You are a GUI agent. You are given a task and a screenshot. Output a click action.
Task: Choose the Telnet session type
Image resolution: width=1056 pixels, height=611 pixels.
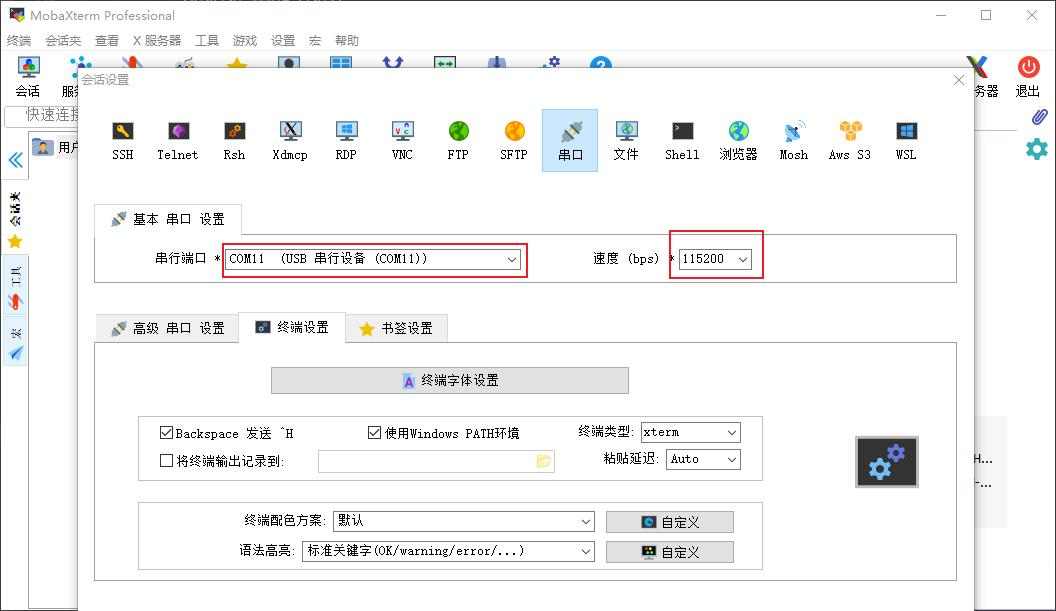pos(178,141)
